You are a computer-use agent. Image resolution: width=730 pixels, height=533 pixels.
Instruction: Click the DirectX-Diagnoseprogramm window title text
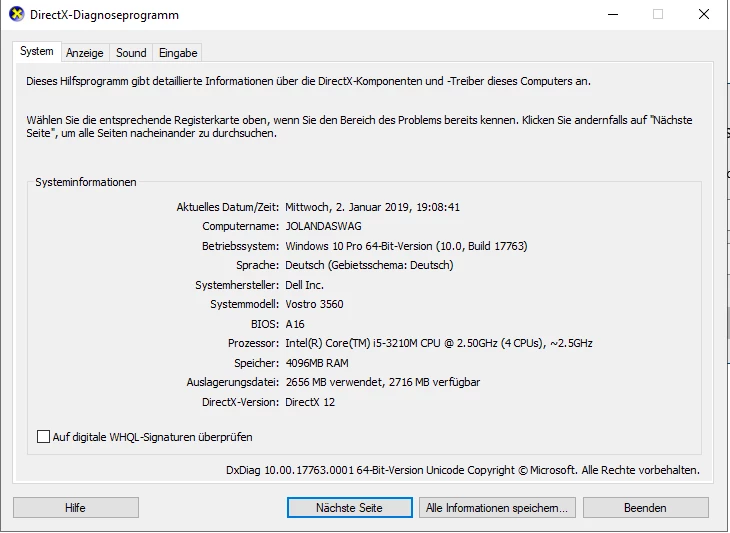(104, 15)
